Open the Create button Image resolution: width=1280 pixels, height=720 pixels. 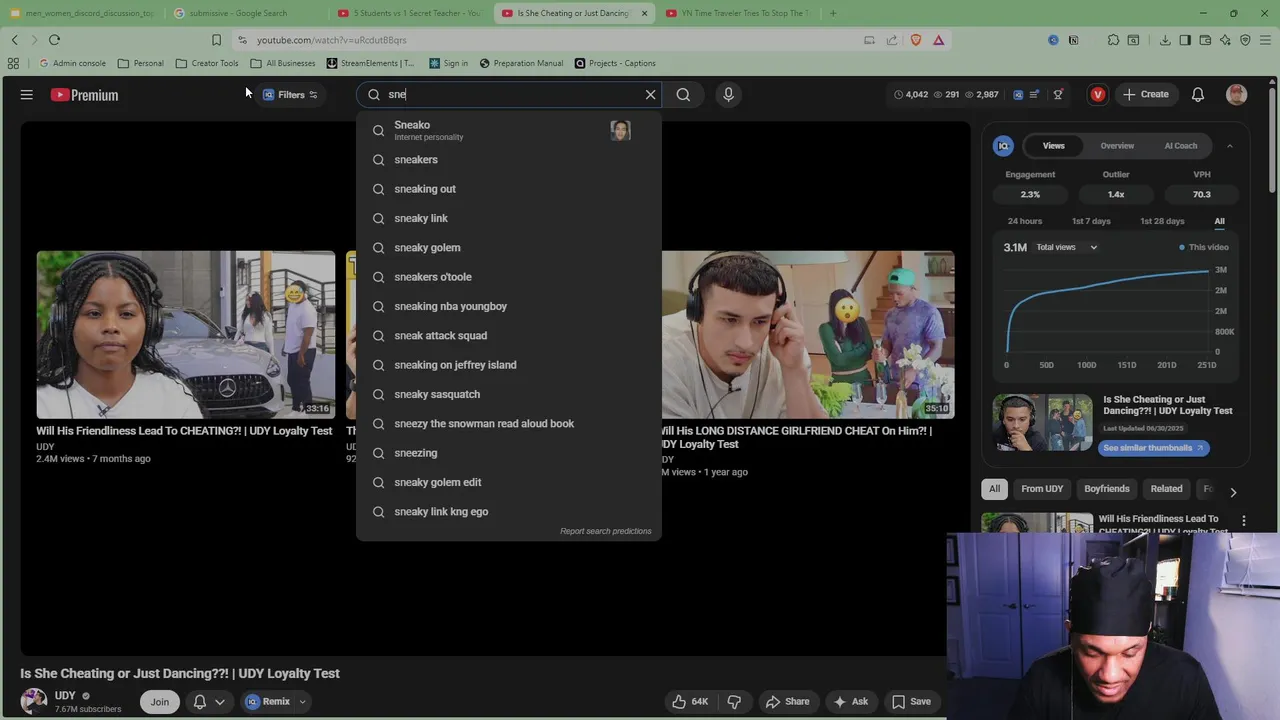tap(1146, 94)
